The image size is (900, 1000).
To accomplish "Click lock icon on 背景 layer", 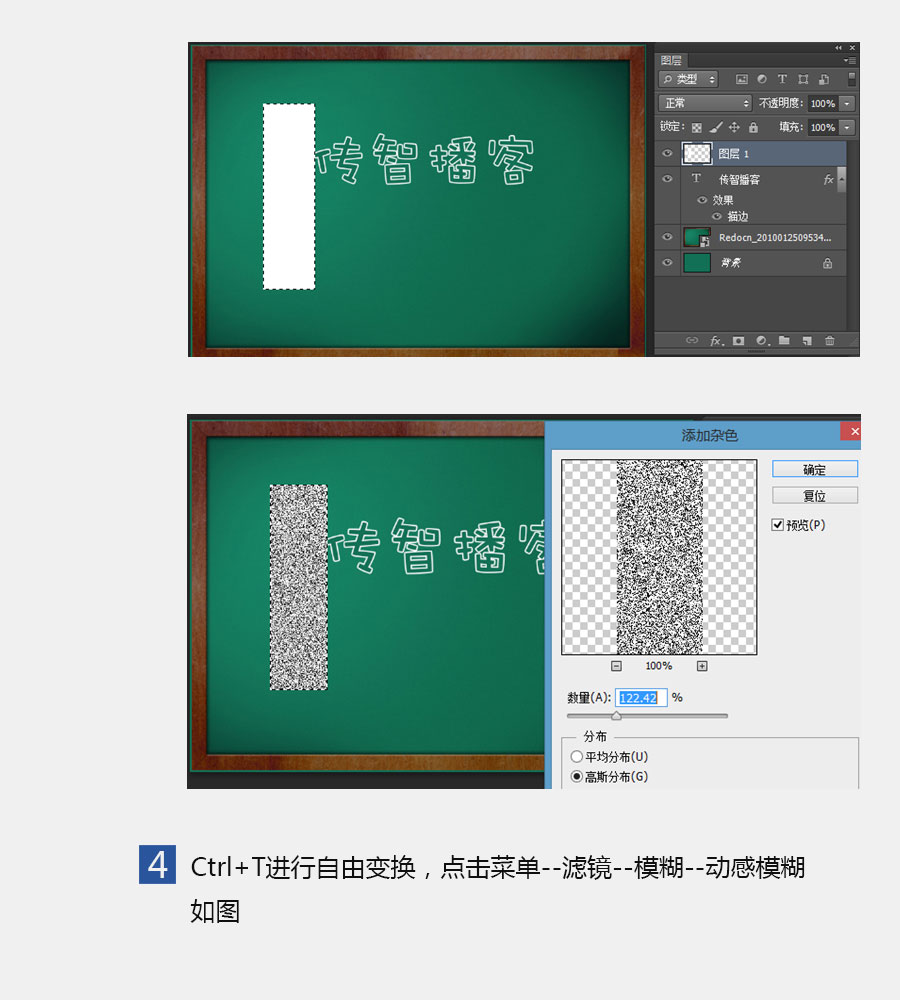I will click(827, 263).
